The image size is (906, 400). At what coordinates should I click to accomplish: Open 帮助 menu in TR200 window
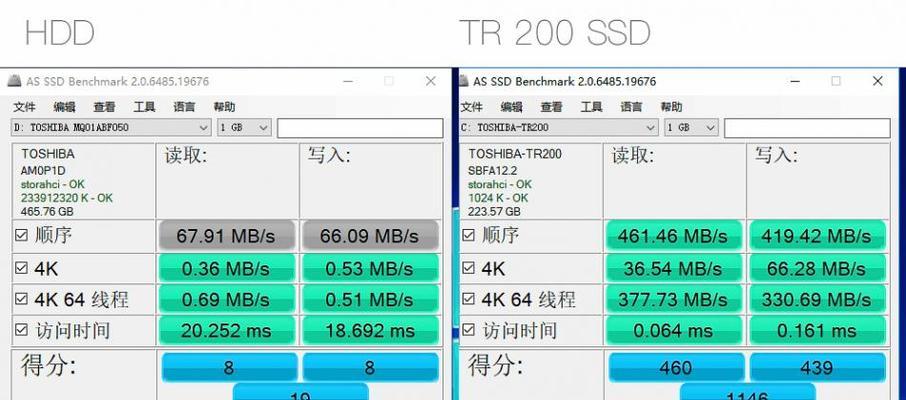671,107
